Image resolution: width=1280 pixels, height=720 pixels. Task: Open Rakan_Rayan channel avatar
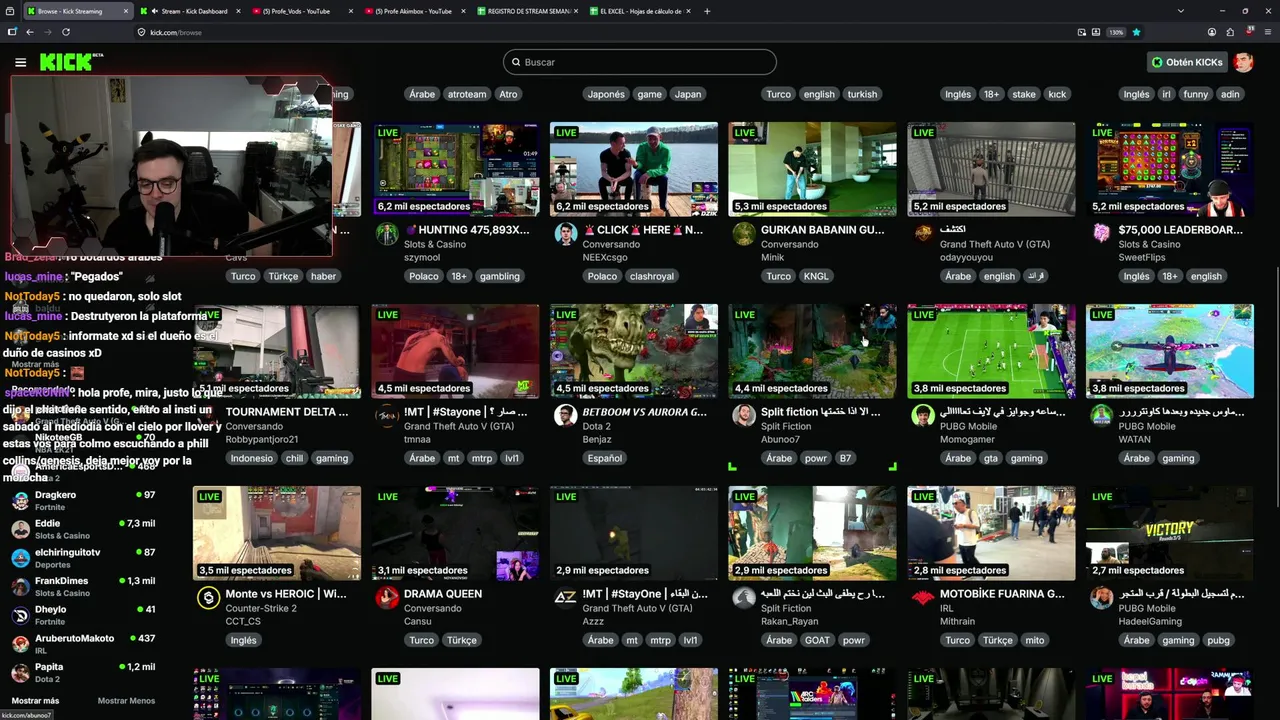744,598
